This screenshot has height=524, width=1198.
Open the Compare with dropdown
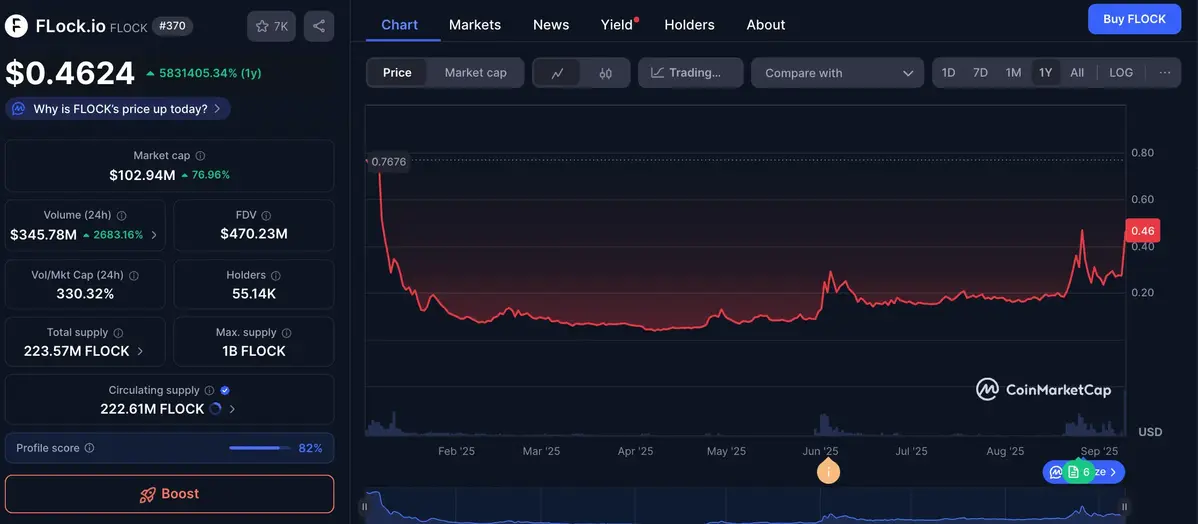[838, 73]
